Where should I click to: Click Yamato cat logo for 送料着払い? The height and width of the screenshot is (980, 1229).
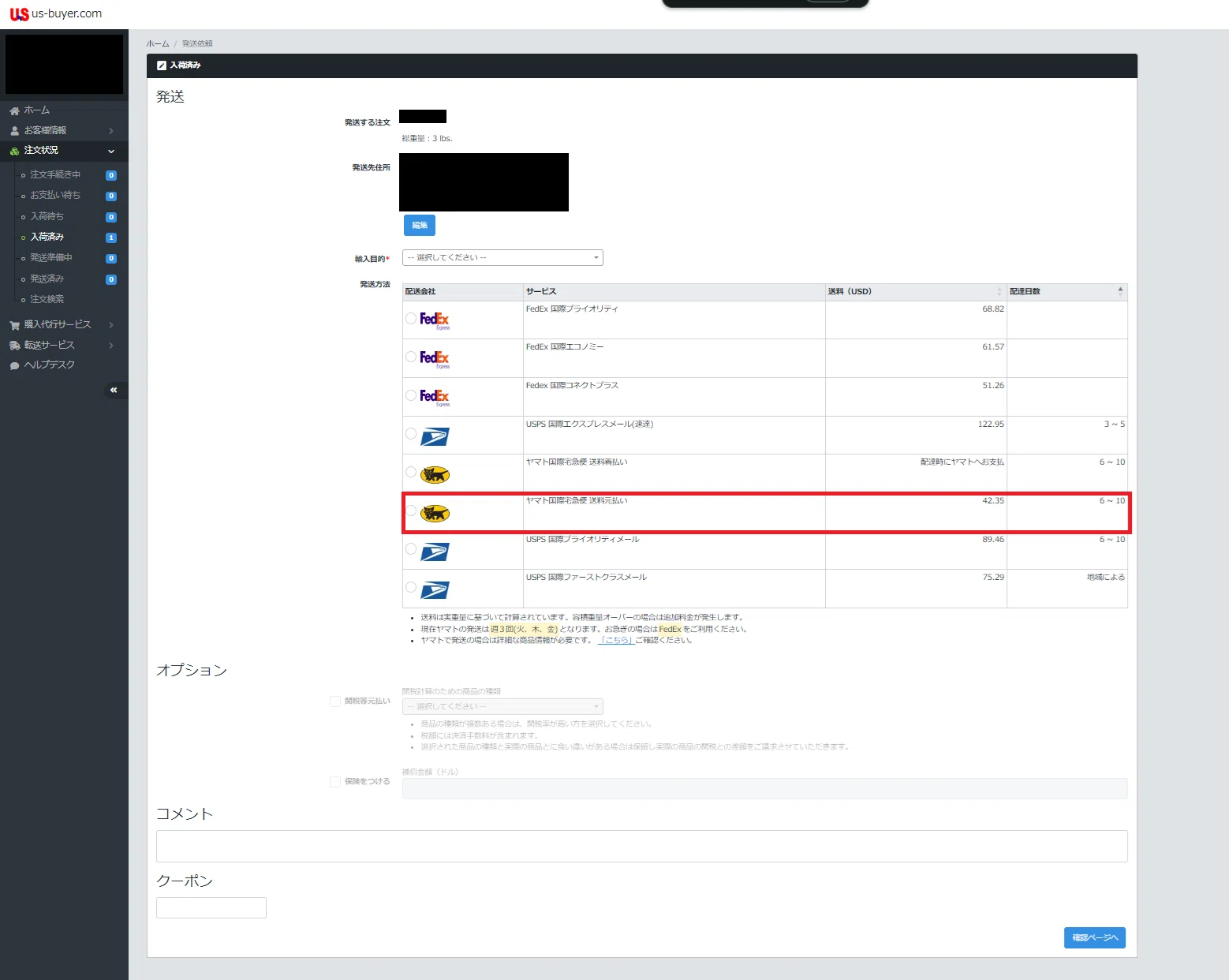[x=435, y=475]
